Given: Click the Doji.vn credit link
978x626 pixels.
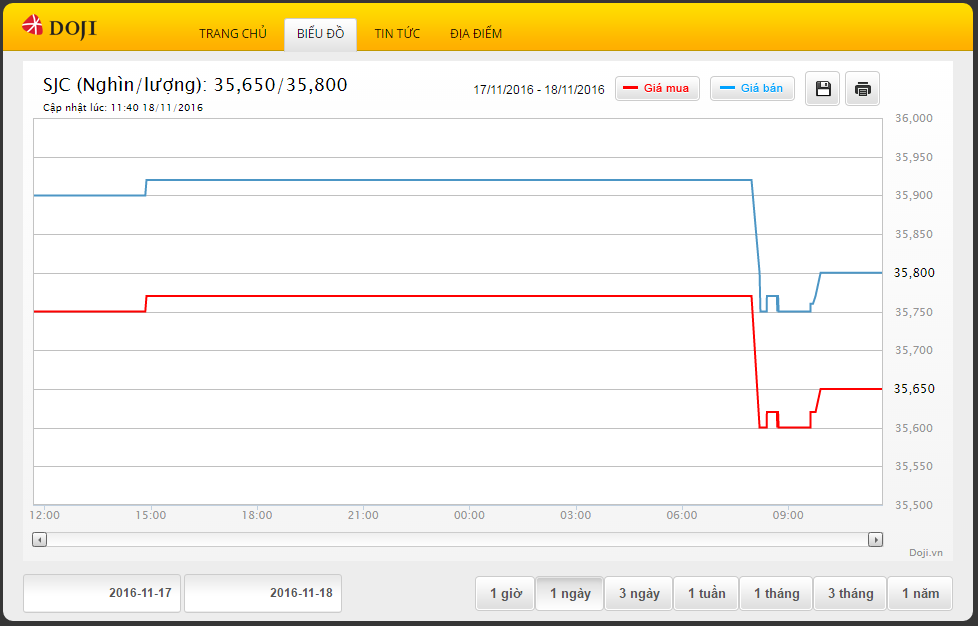Looking at the screenshot, I should click(926, 552).
